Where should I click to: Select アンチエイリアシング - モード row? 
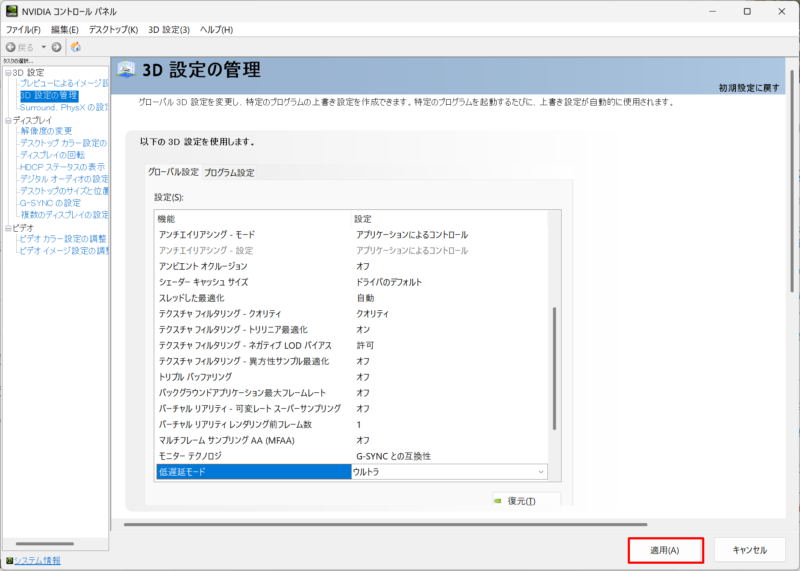(x=352, y=235)
